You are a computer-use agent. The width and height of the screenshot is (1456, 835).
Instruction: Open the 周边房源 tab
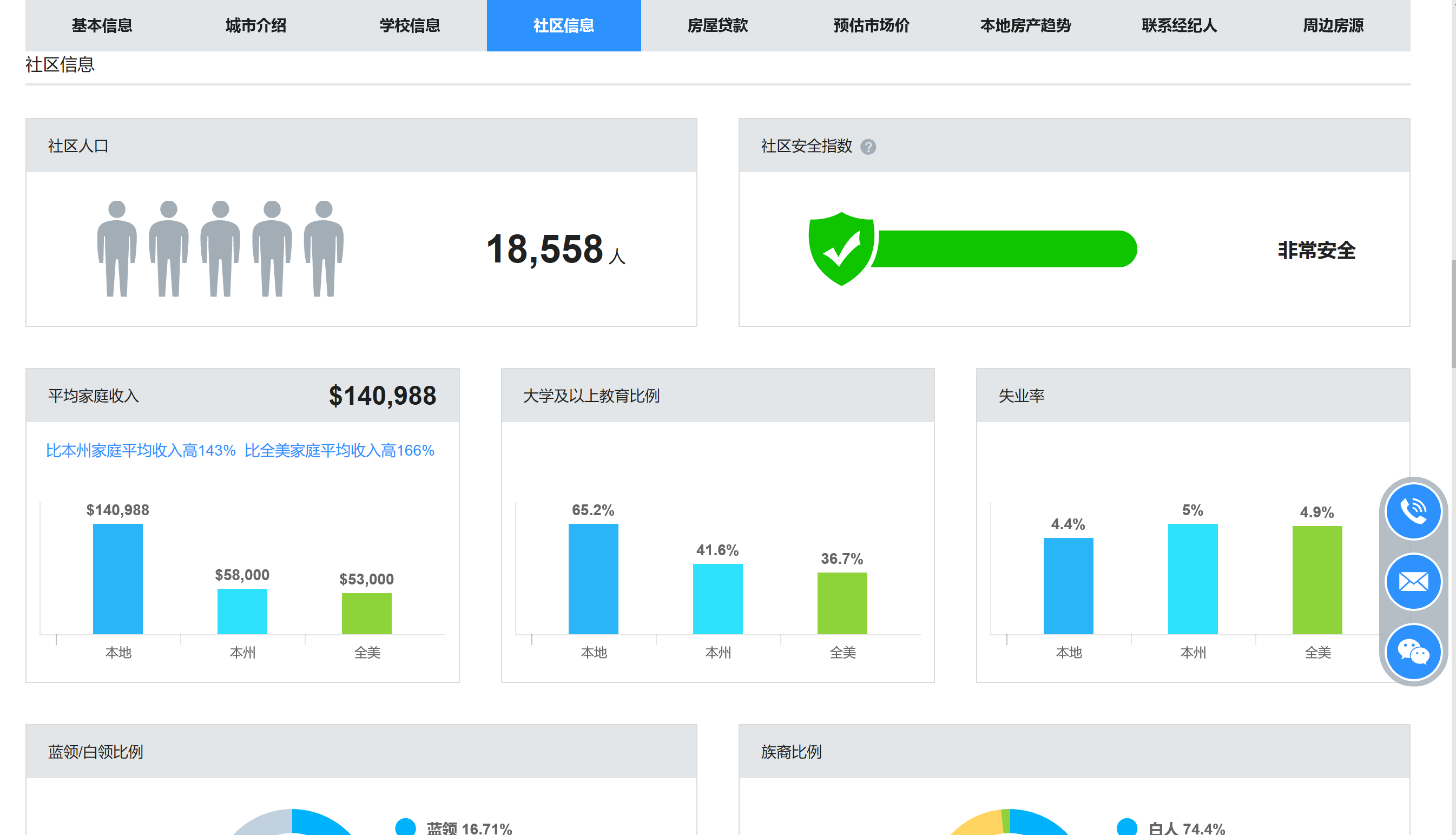1333,25
